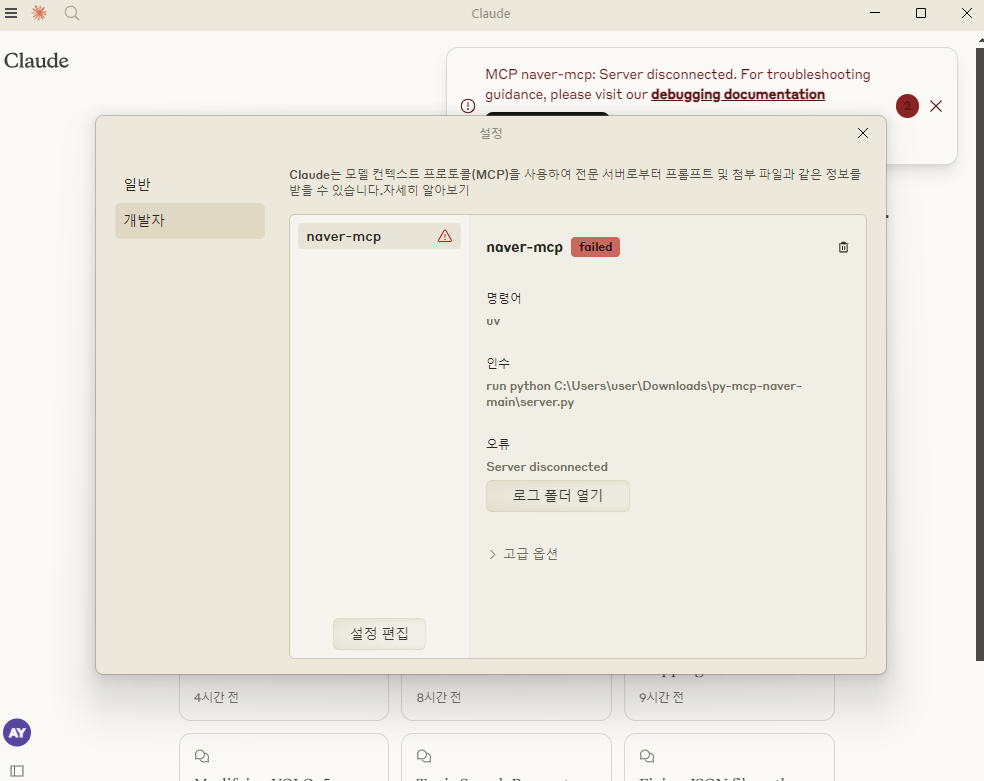Click the Server disconnected error text
Screen dimensions: 984x781
pos(547,467)
